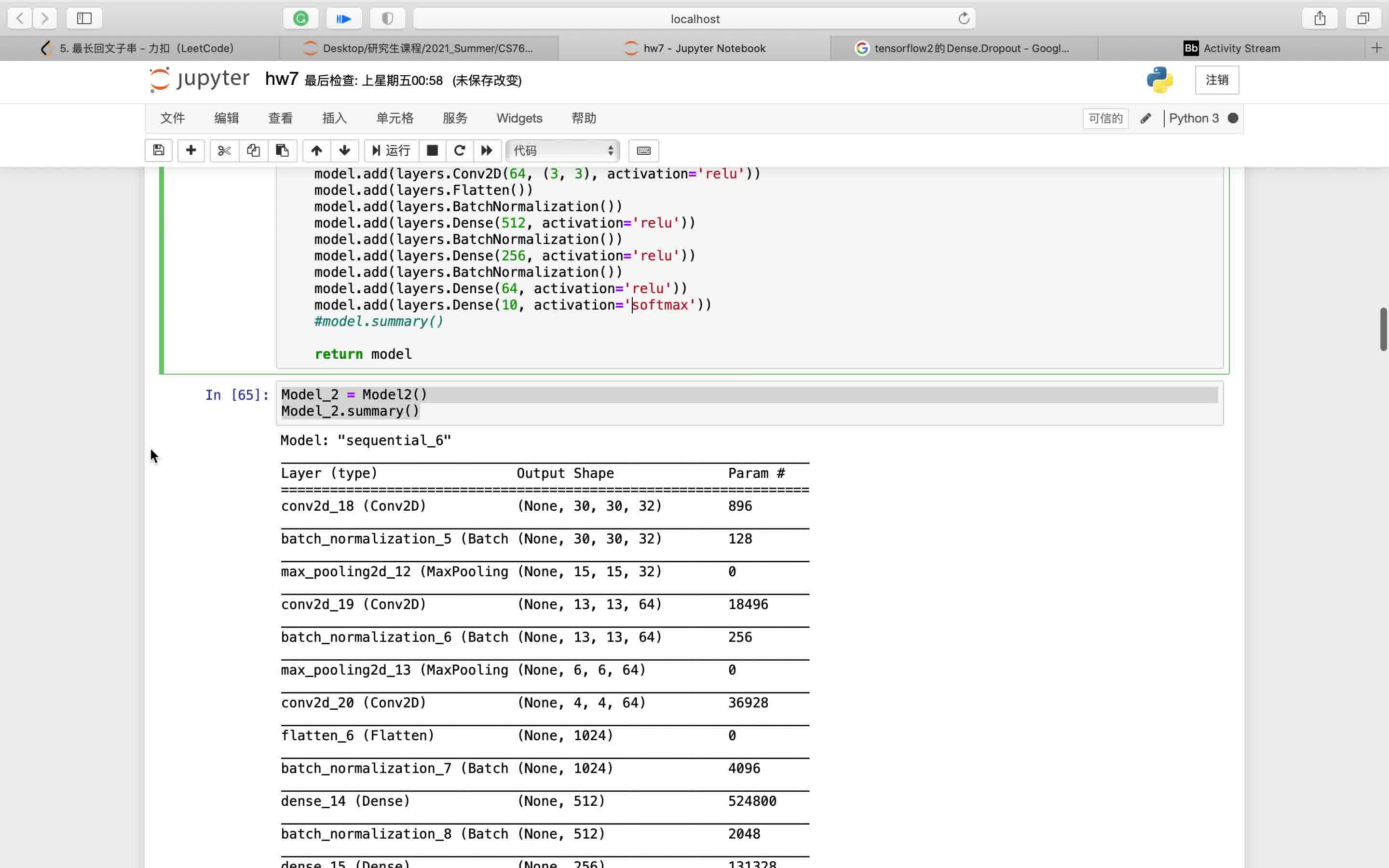Image resolution: width=1389 pixels, height=868 pixels.
Task: Switch to the Activity Stream tab
Action: [x=1231, y=48]
